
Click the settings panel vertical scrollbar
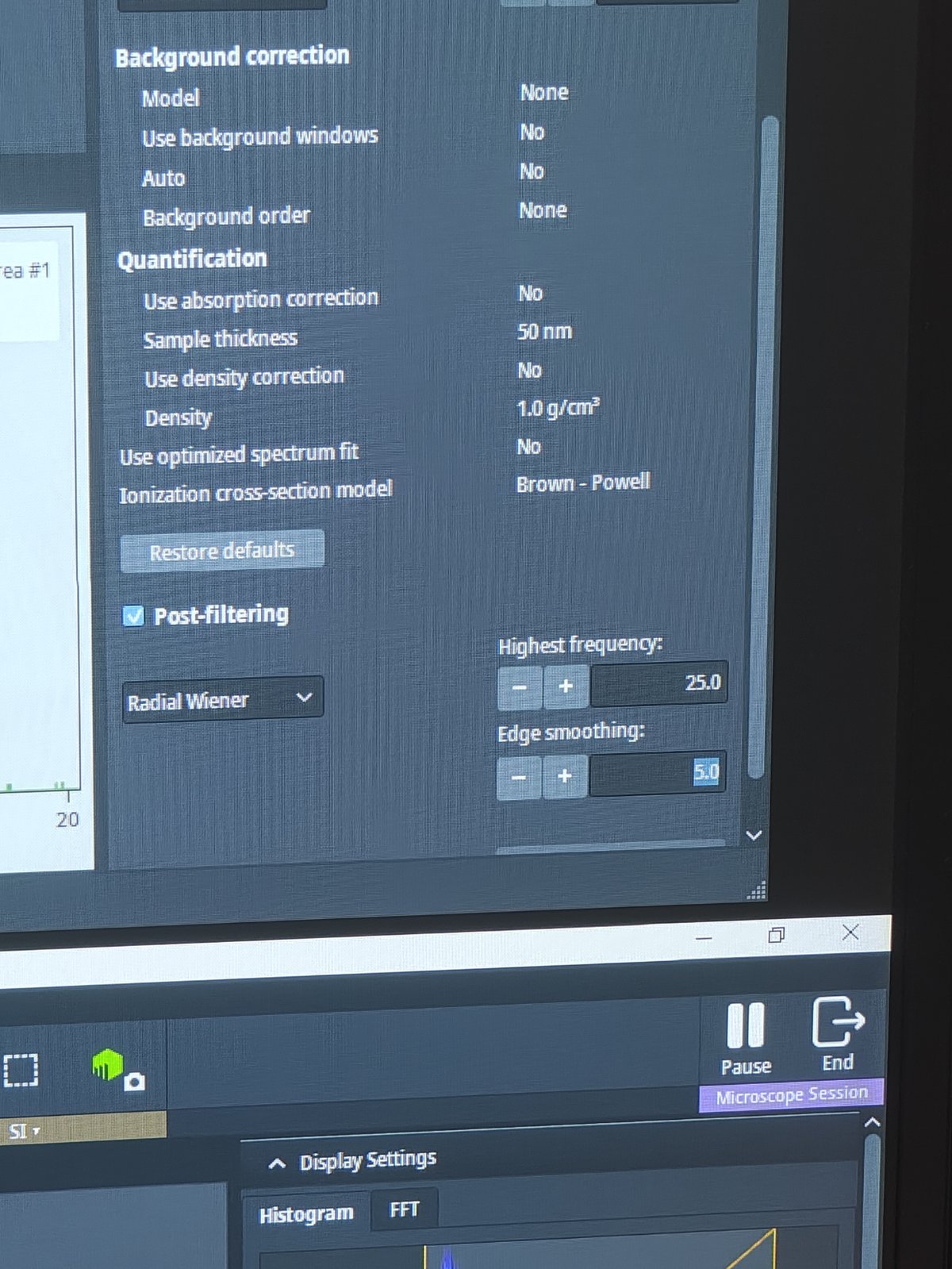[755, 444]
